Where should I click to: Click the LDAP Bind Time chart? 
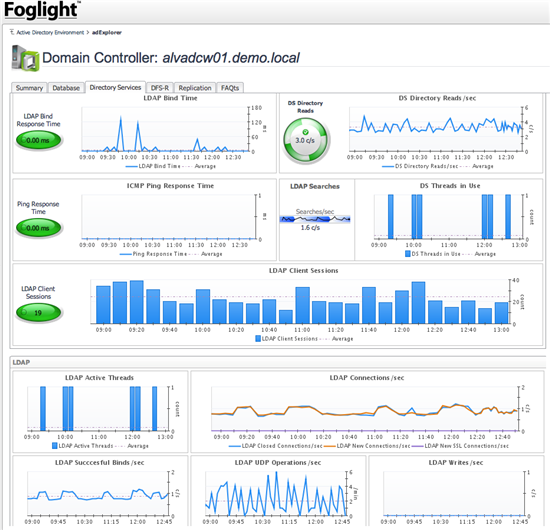[x=165, y=129]
